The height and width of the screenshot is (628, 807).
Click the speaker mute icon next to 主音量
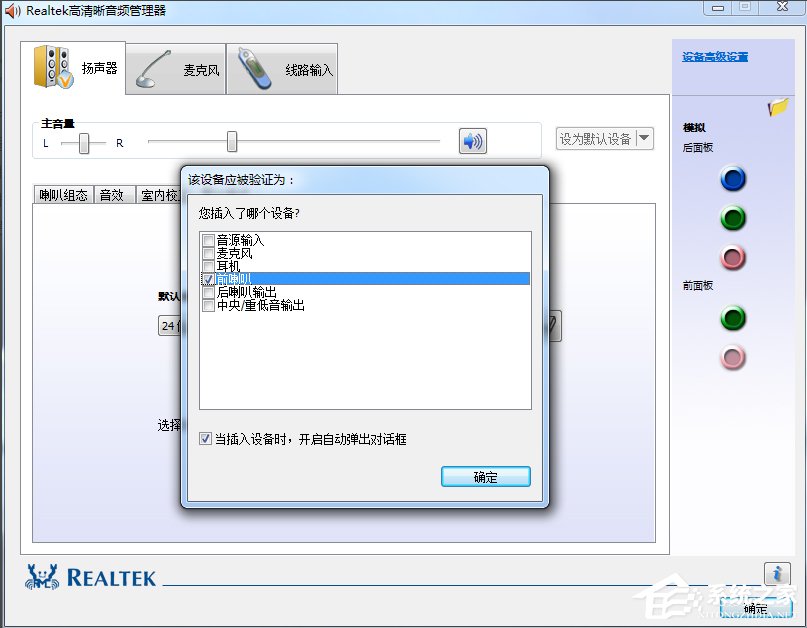pyautogui.click(x=471, y=141)
